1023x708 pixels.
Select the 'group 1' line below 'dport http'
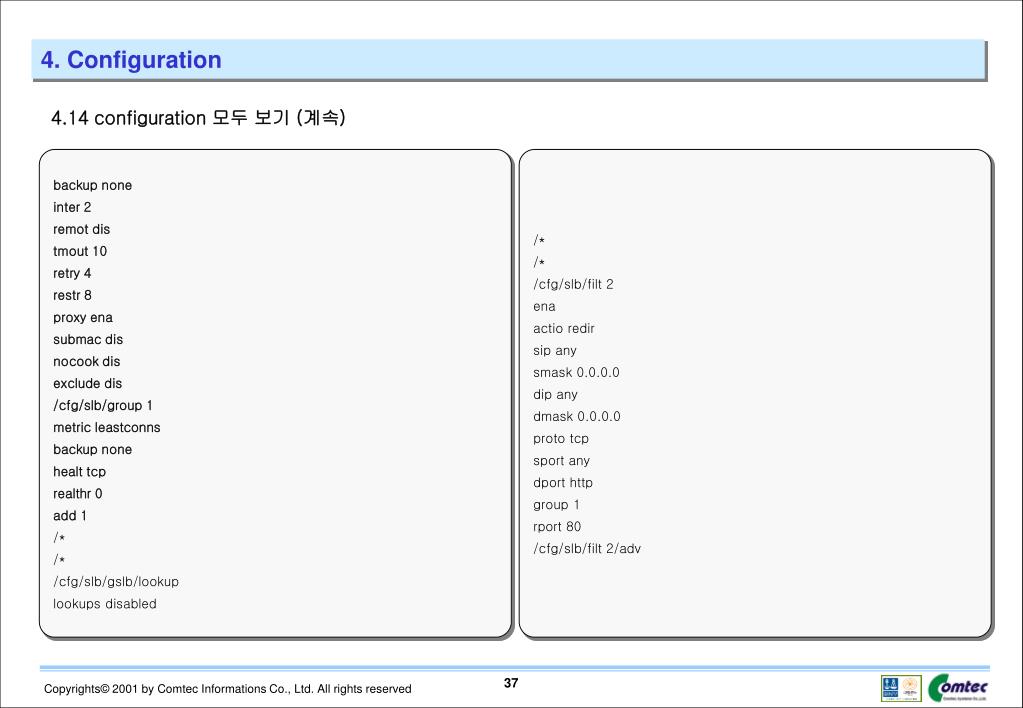pyautogui.click(x=557, y=505)
